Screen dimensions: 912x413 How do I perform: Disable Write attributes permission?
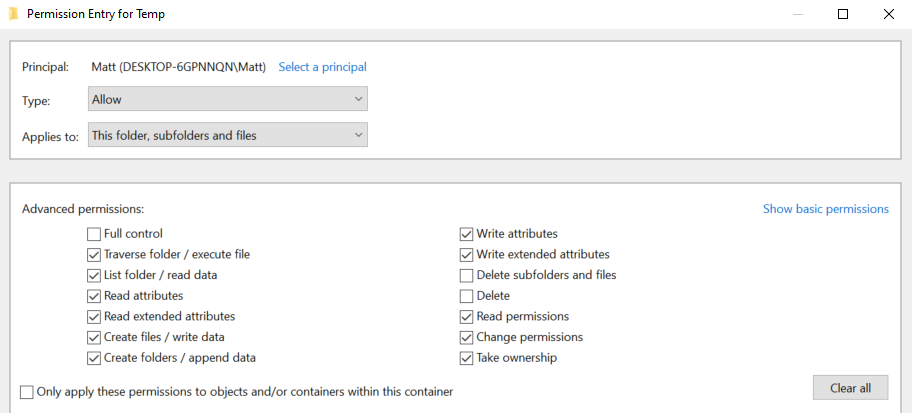click(467, 234)
